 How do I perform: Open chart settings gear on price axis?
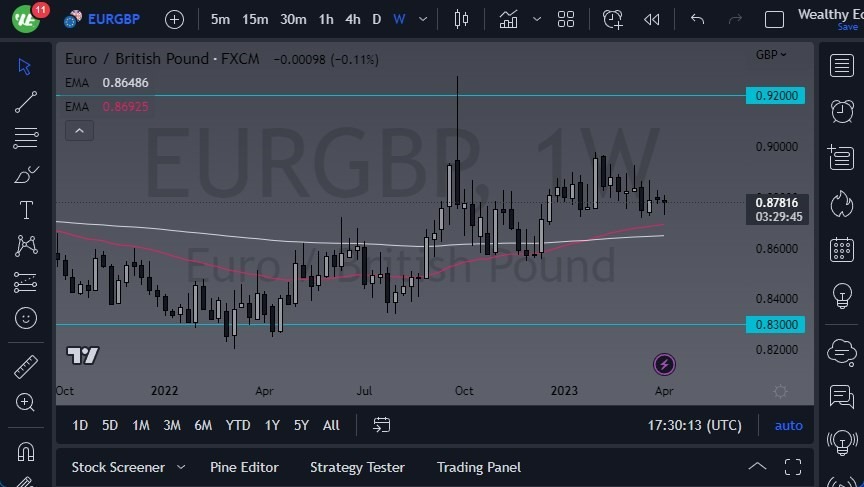780,391
